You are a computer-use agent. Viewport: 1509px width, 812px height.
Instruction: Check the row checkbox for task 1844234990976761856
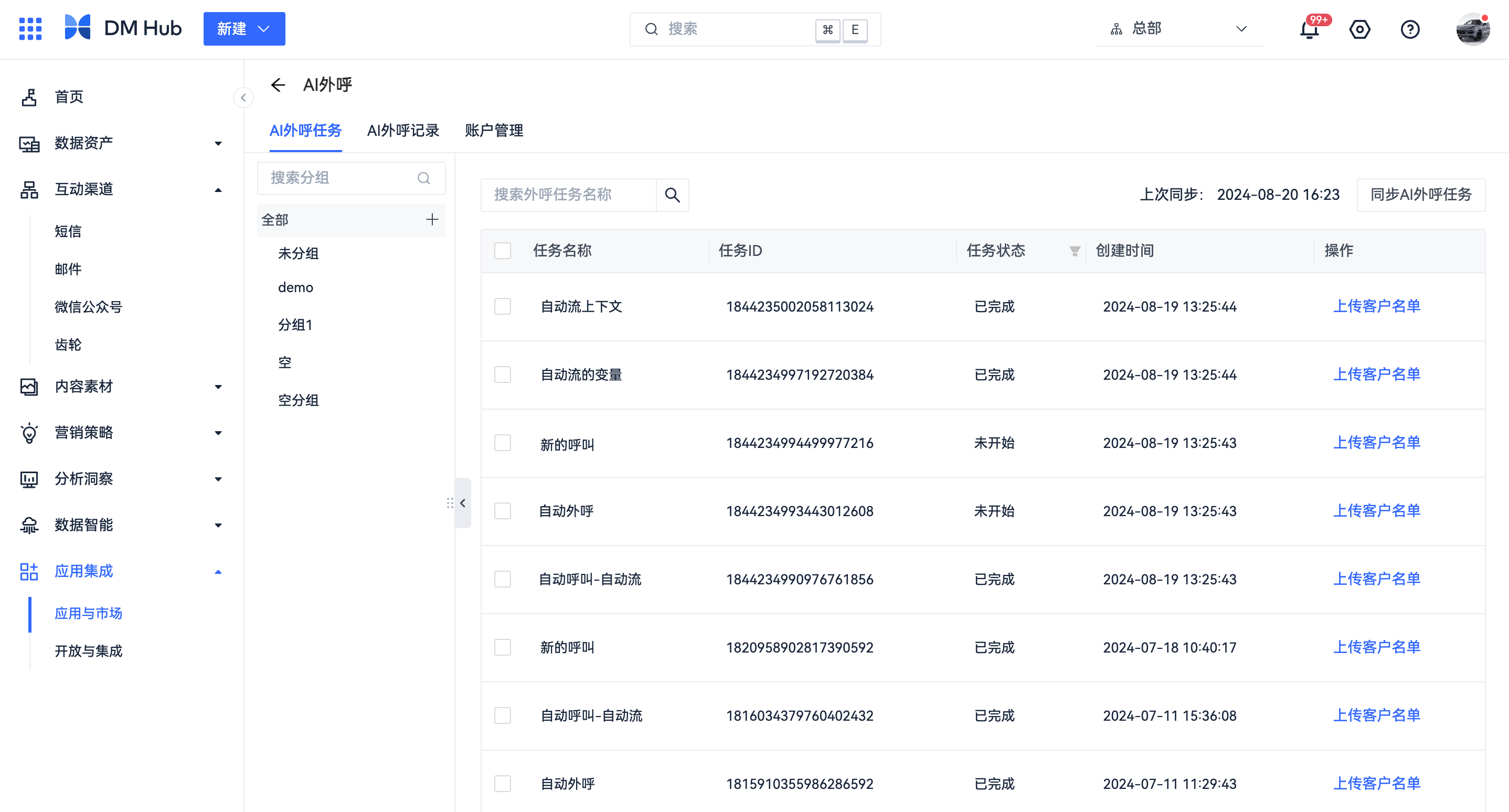[503, 580]
